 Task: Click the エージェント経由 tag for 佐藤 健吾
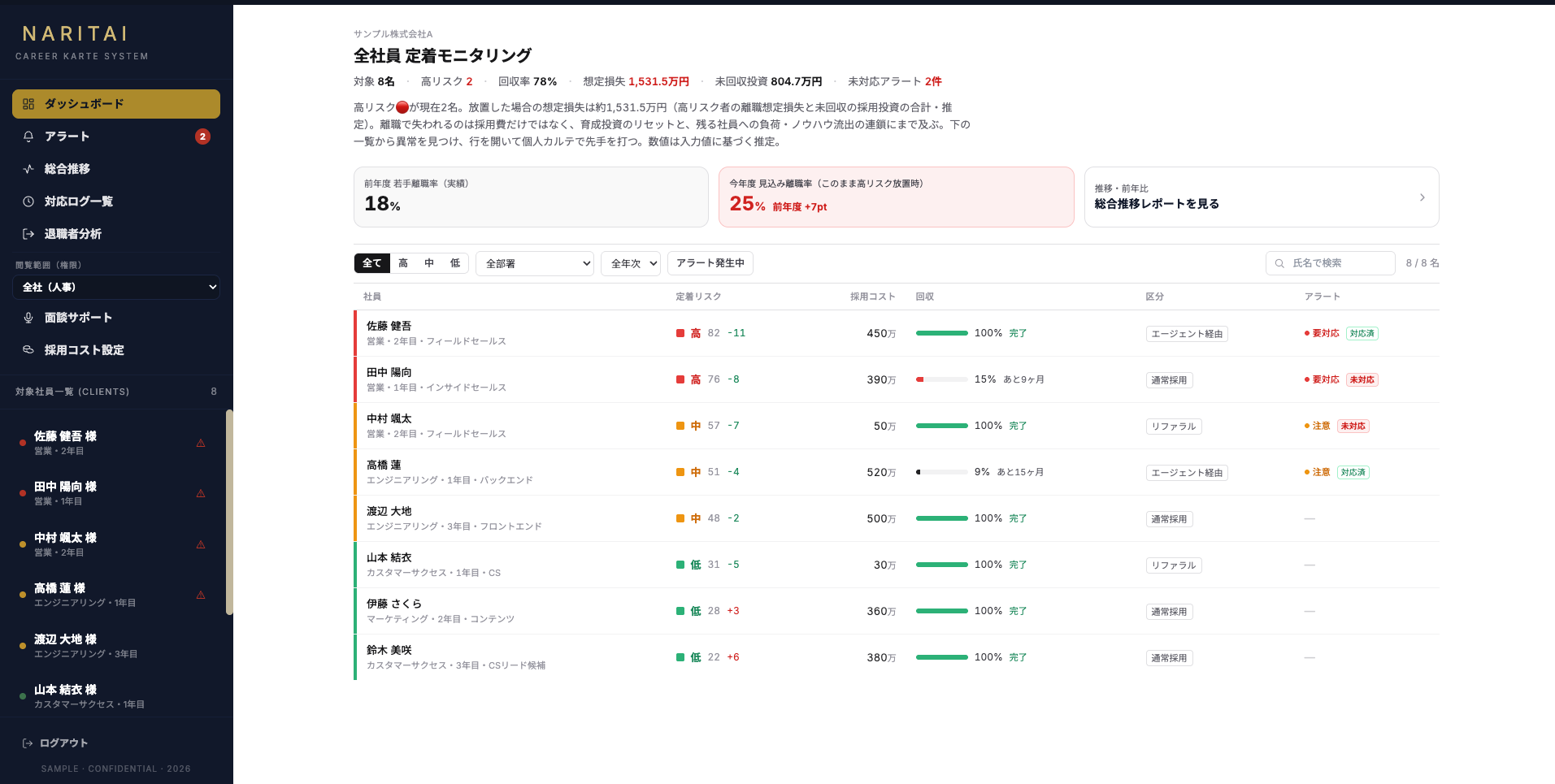[x=1187, y=334]
